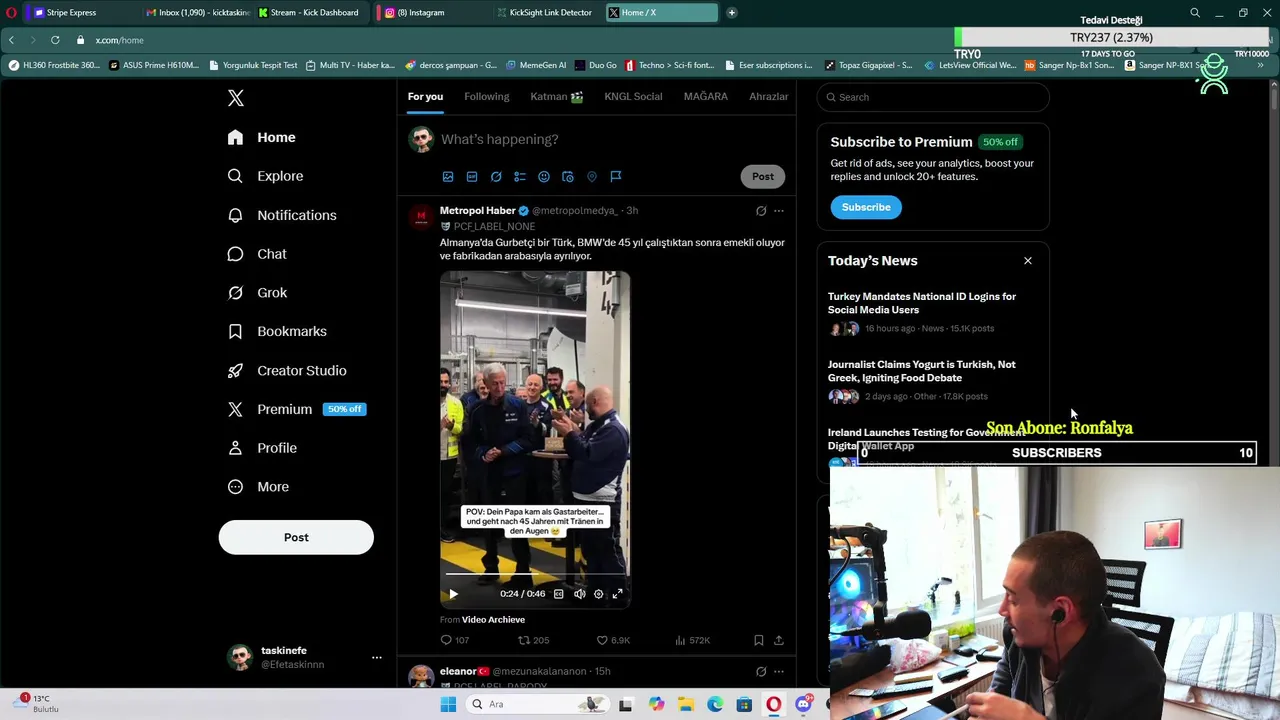Open a new browser tab
Image resolution: width=1280 pixels, height=720 pixels.
(731, 12)
